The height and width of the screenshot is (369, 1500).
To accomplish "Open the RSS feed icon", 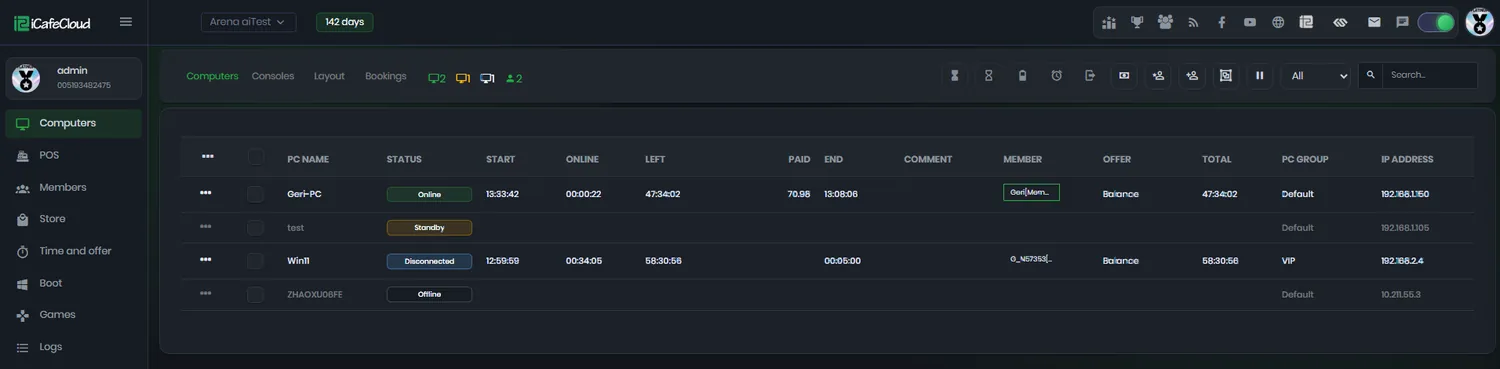I will point(1193,22).
